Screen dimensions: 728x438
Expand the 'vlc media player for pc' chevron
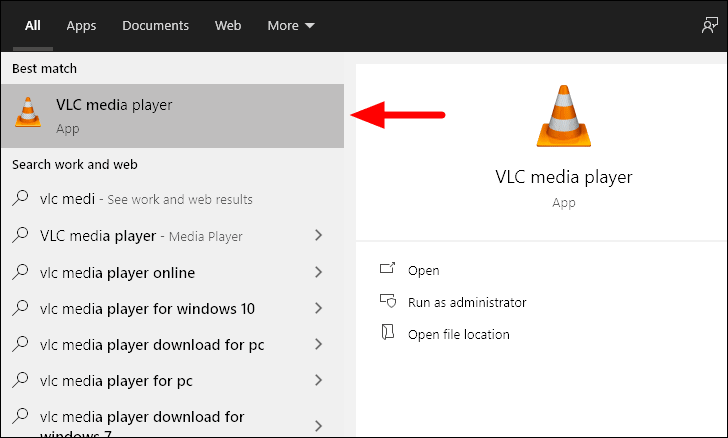click(x=318, y=380)
